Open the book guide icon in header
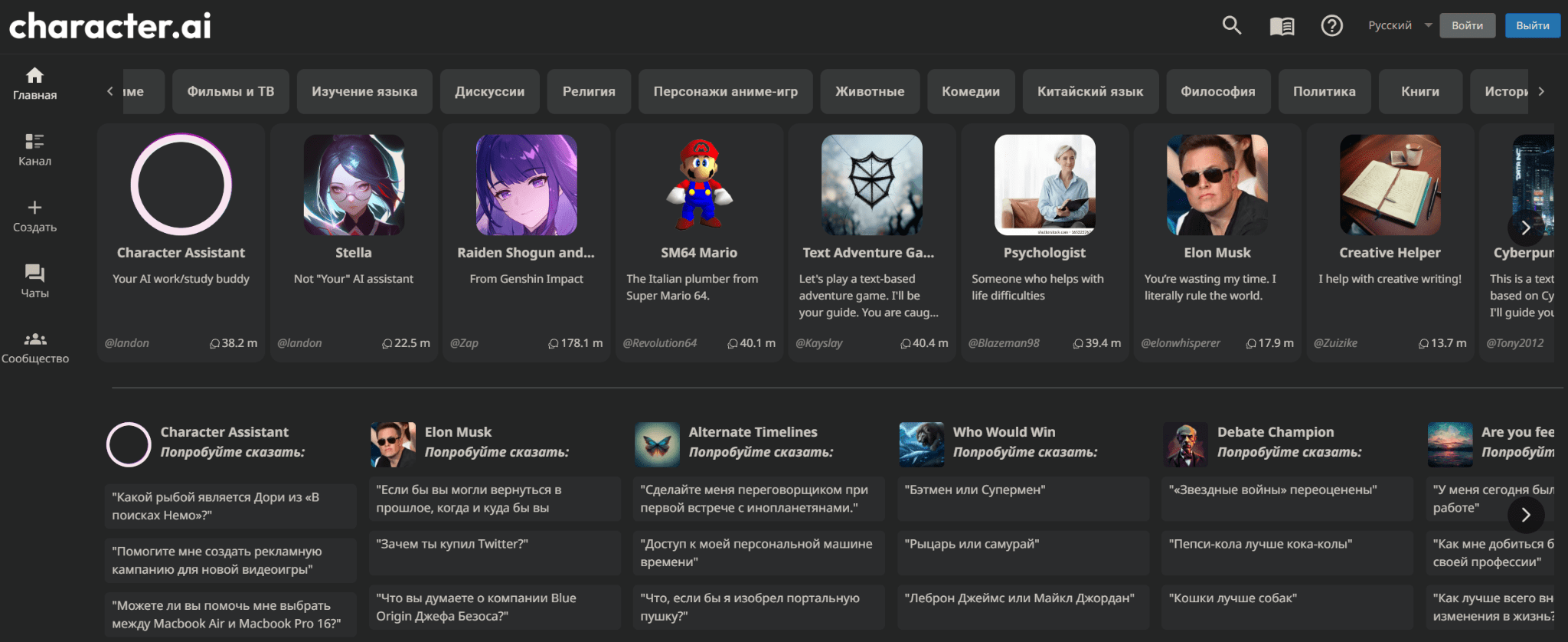 (x=1282, y=26)
